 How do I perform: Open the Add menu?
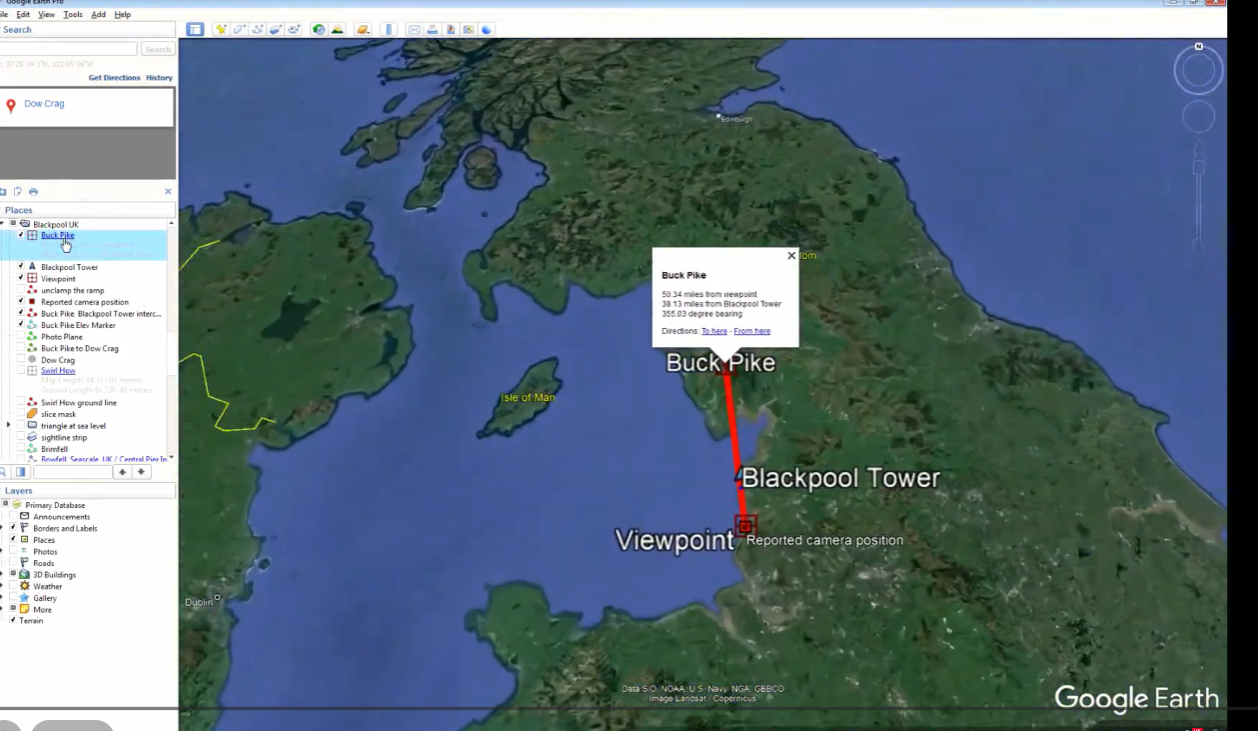pyautogui.click(x=98, y=15)
